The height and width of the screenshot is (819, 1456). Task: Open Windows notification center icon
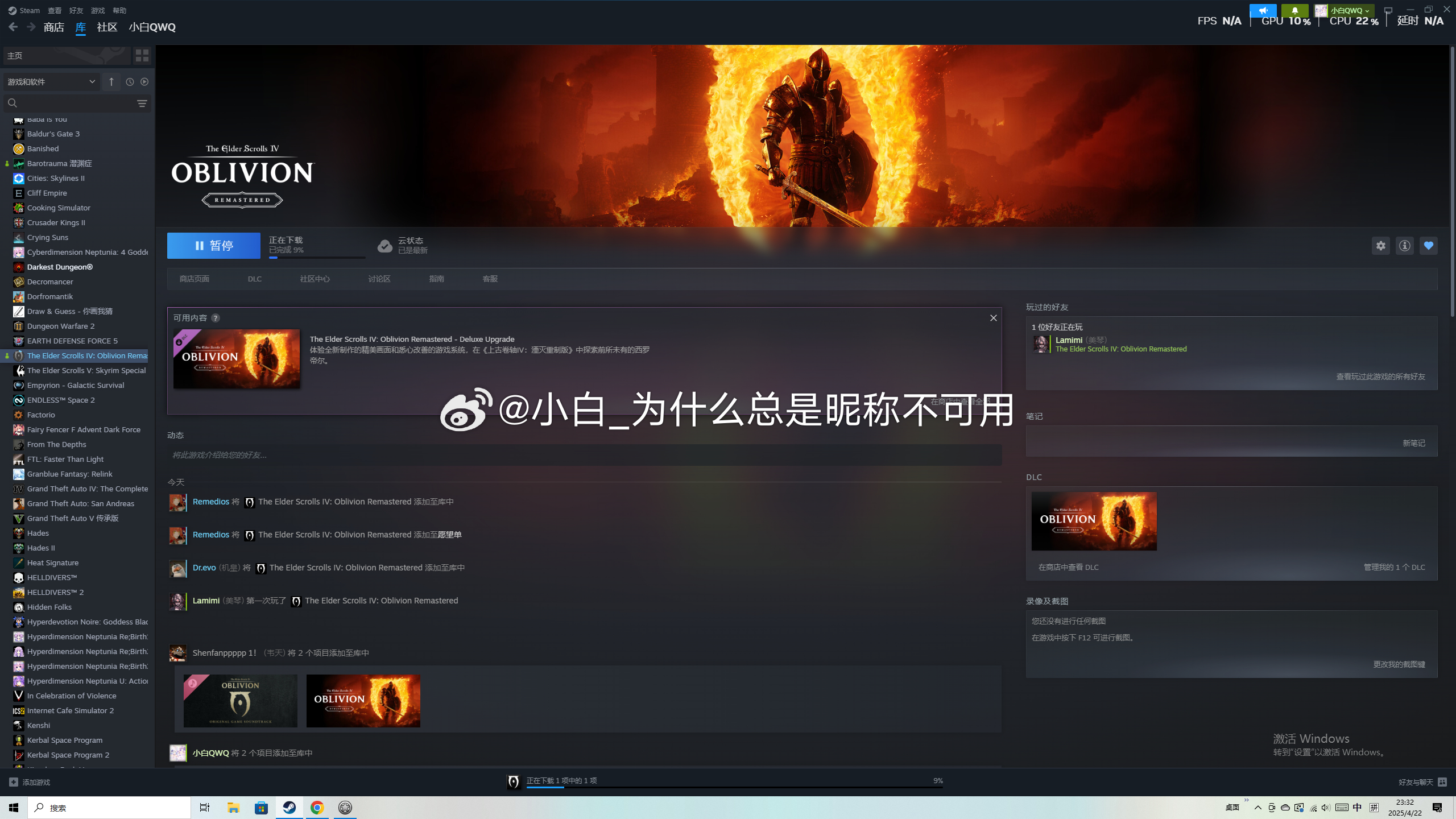pyautogui.click(x=1437, y=808)
